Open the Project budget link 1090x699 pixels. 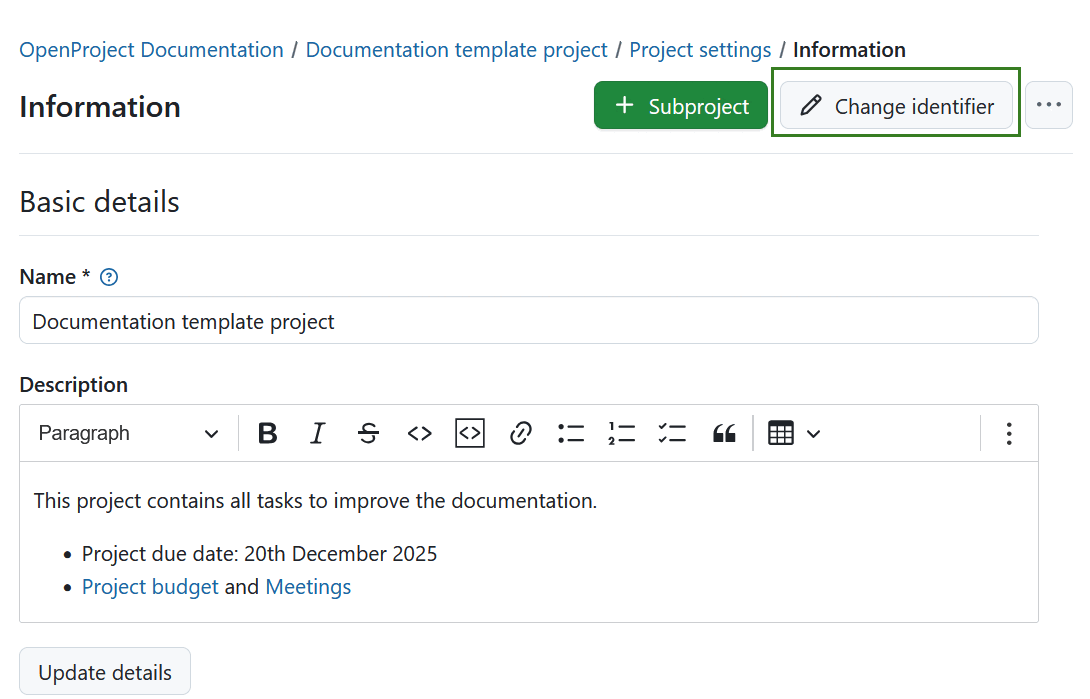[150, 586]
